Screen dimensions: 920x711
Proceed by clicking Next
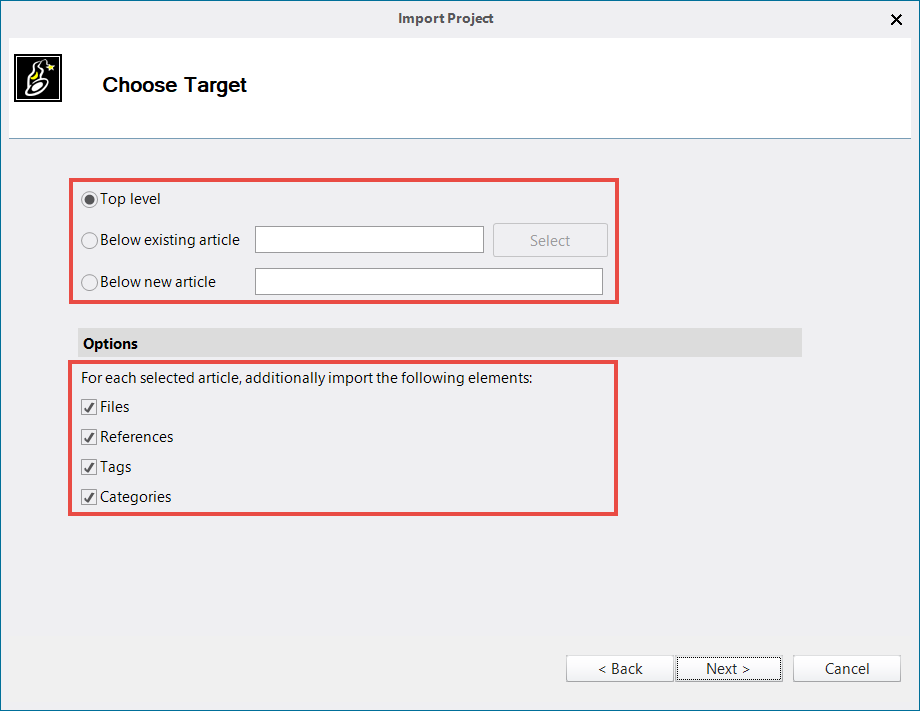(728, 669)
